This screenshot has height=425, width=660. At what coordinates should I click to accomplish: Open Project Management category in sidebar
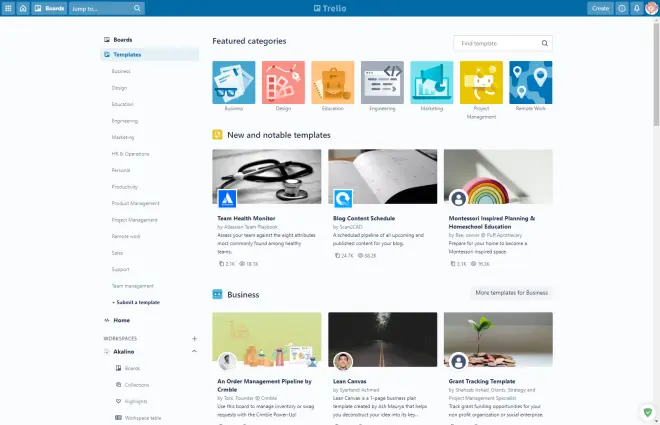pos(134,220)
